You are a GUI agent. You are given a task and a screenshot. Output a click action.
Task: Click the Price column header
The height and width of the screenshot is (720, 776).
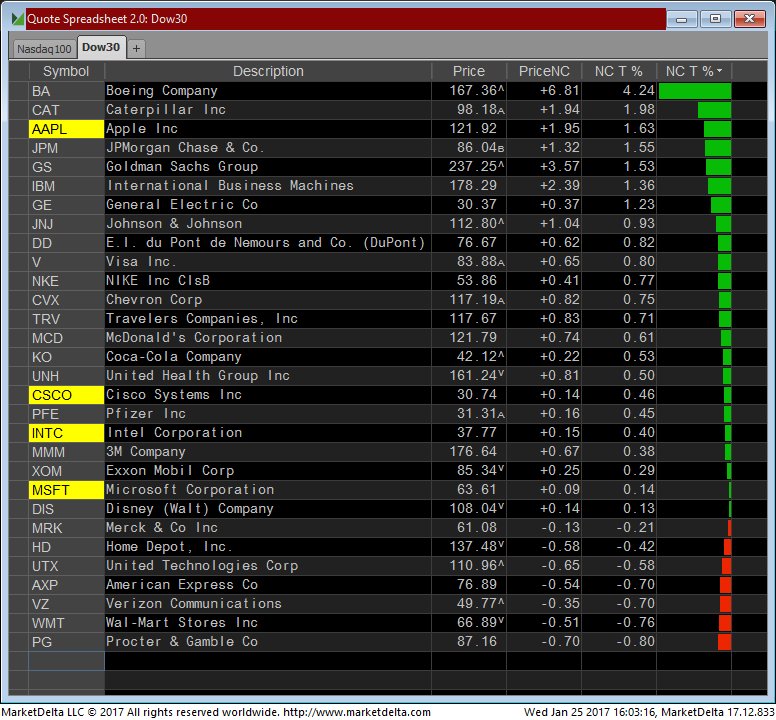point(469,71)
